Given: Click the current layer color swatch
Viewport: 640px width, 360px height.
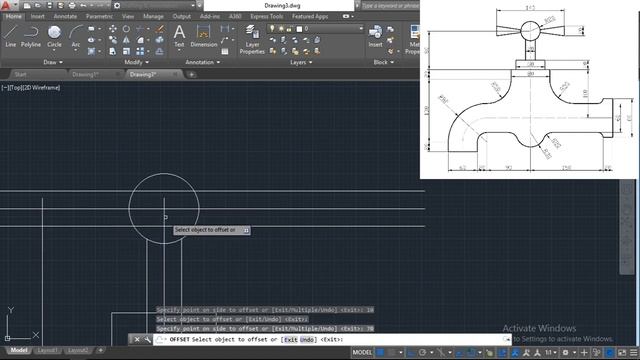Looking at the screenshot, I should tap(299, 29).
